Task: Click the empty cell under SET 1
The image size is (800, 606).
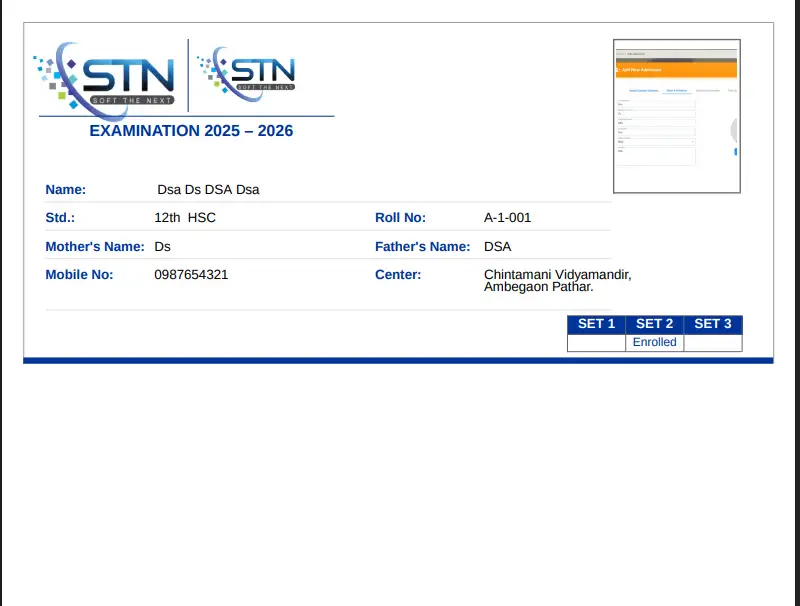Action: 596,342
